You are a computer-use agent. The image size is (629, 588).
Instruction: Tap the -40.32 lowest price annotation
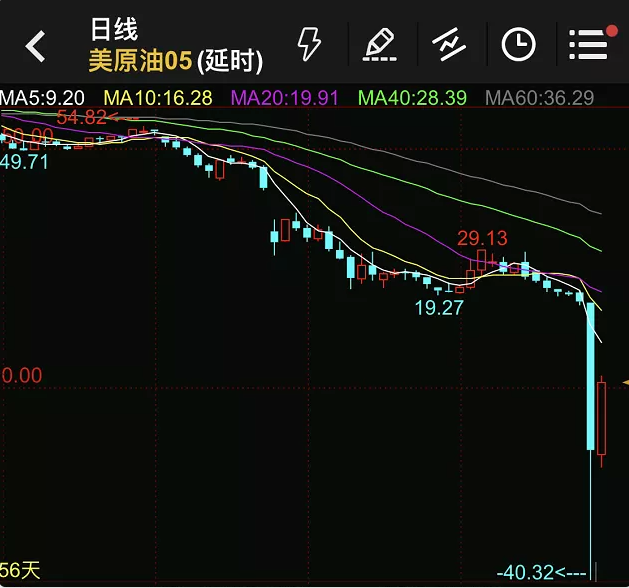click(530, 572)
